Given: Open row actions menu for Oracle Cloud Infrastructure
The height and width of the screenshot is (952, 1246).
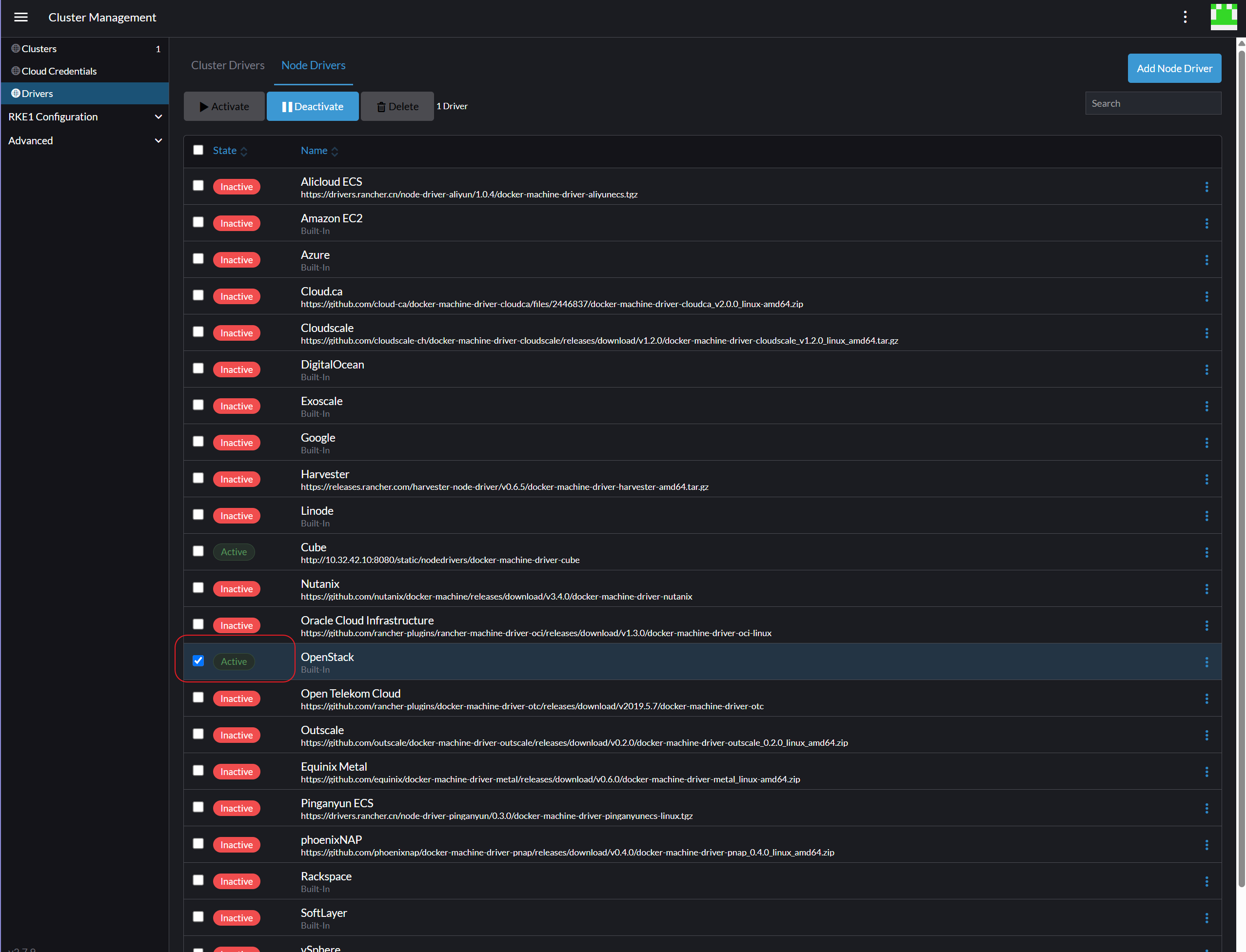Looking at the screenshot, I should pyautogui.click(x=1206, y=625).
